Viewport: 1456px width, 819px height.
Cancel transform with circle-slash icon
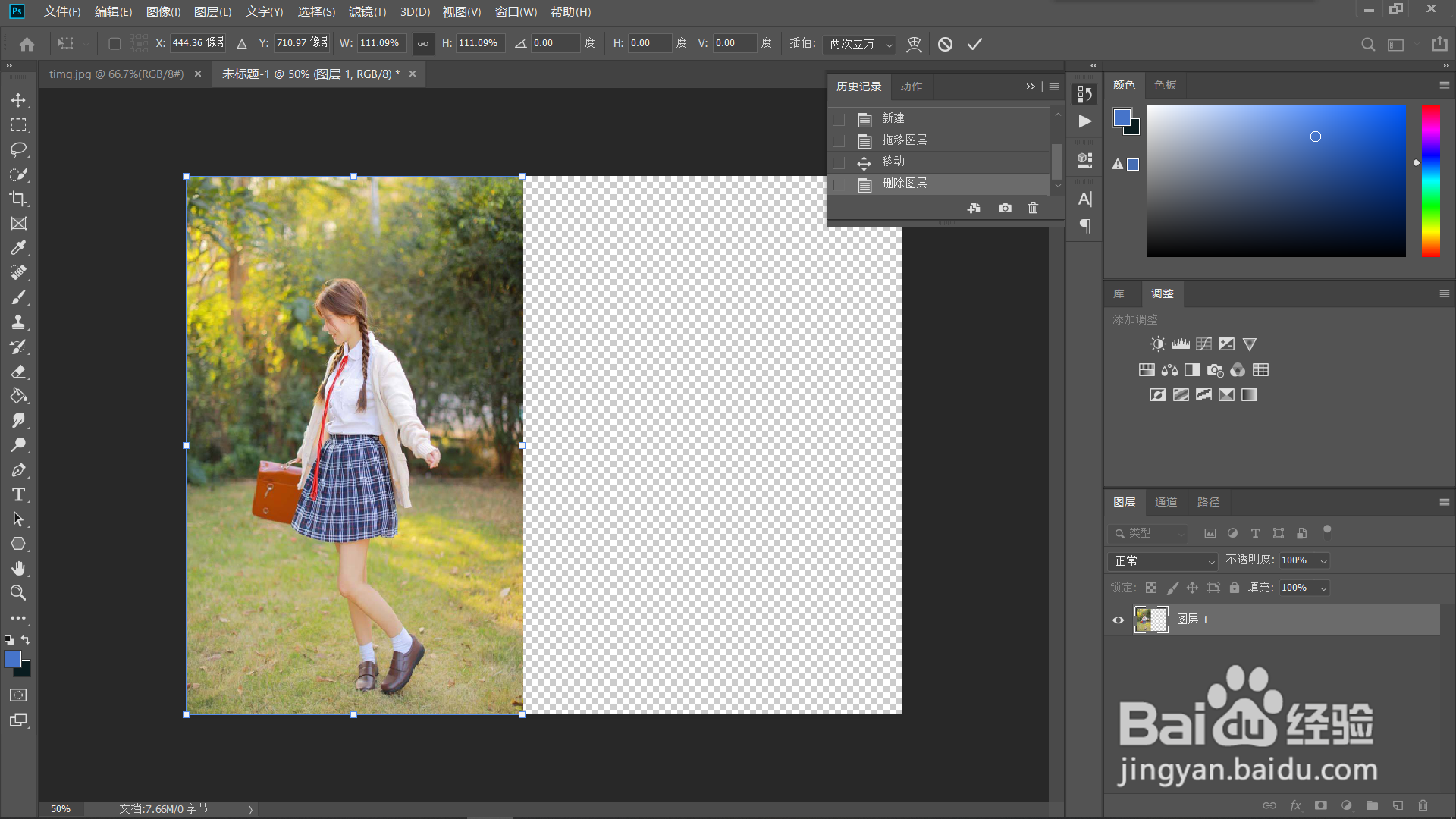click(945, 44)
